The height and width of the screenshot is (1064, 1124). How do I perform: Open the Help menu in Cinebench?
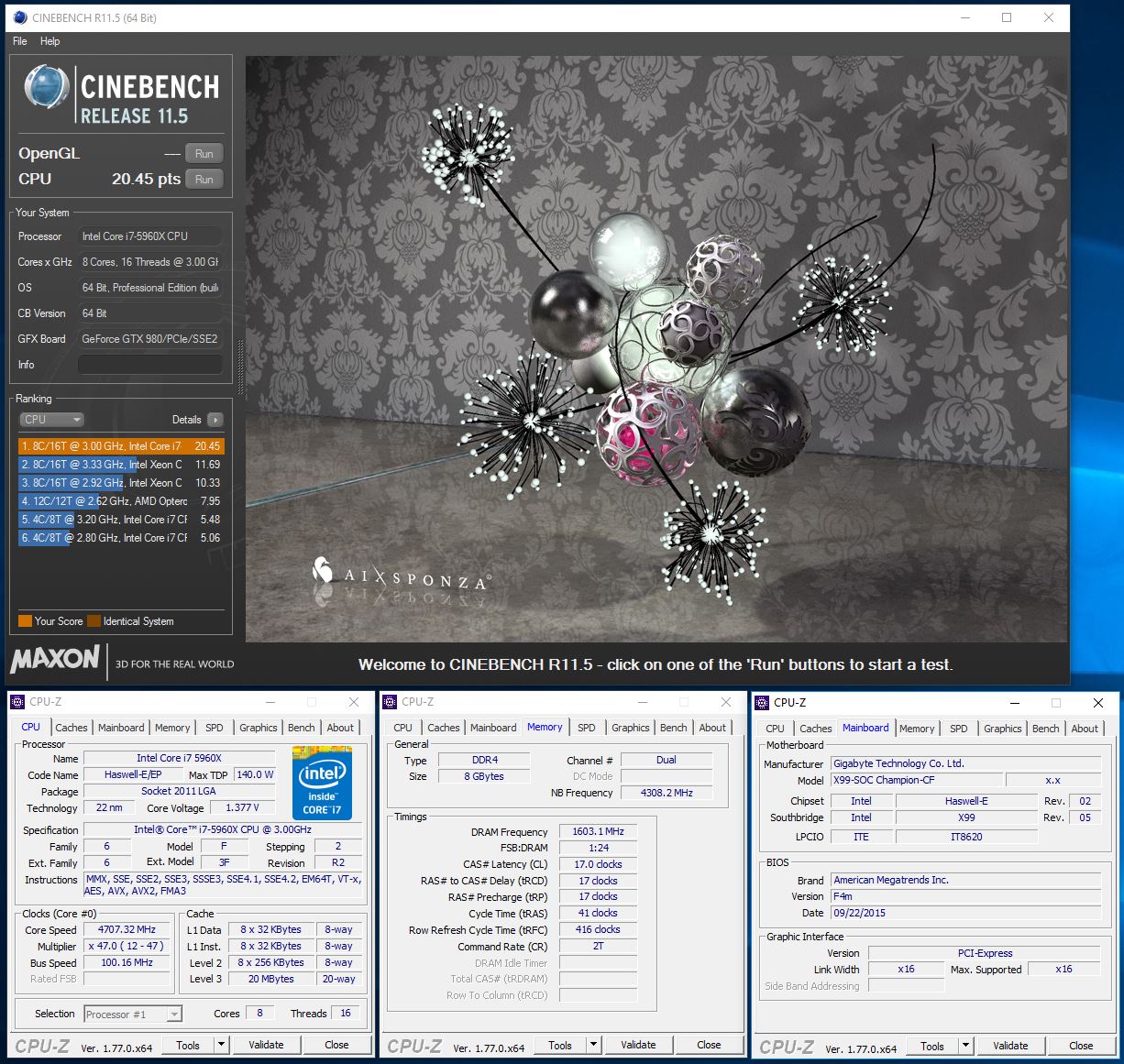(50, 41)
